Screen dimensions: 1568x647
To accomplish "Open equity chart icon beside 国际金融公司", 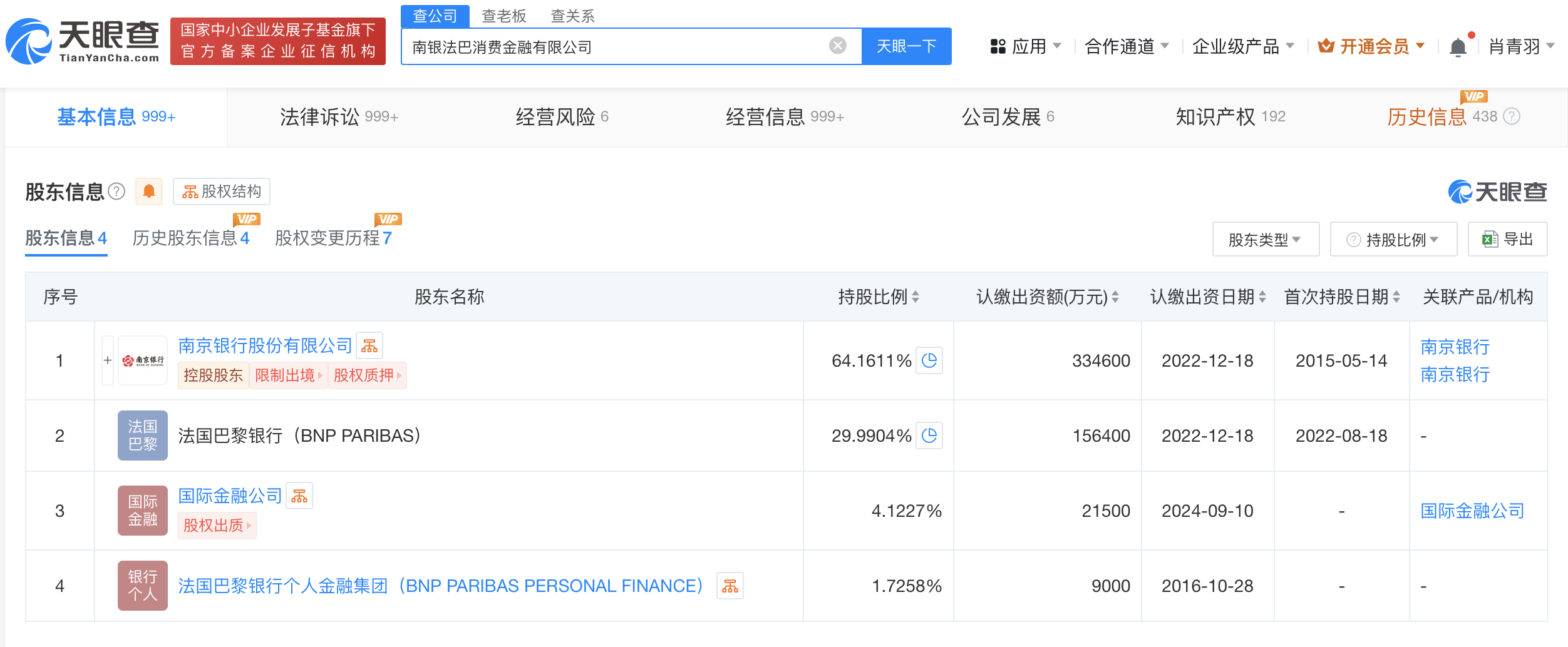I will click(299, 496).
